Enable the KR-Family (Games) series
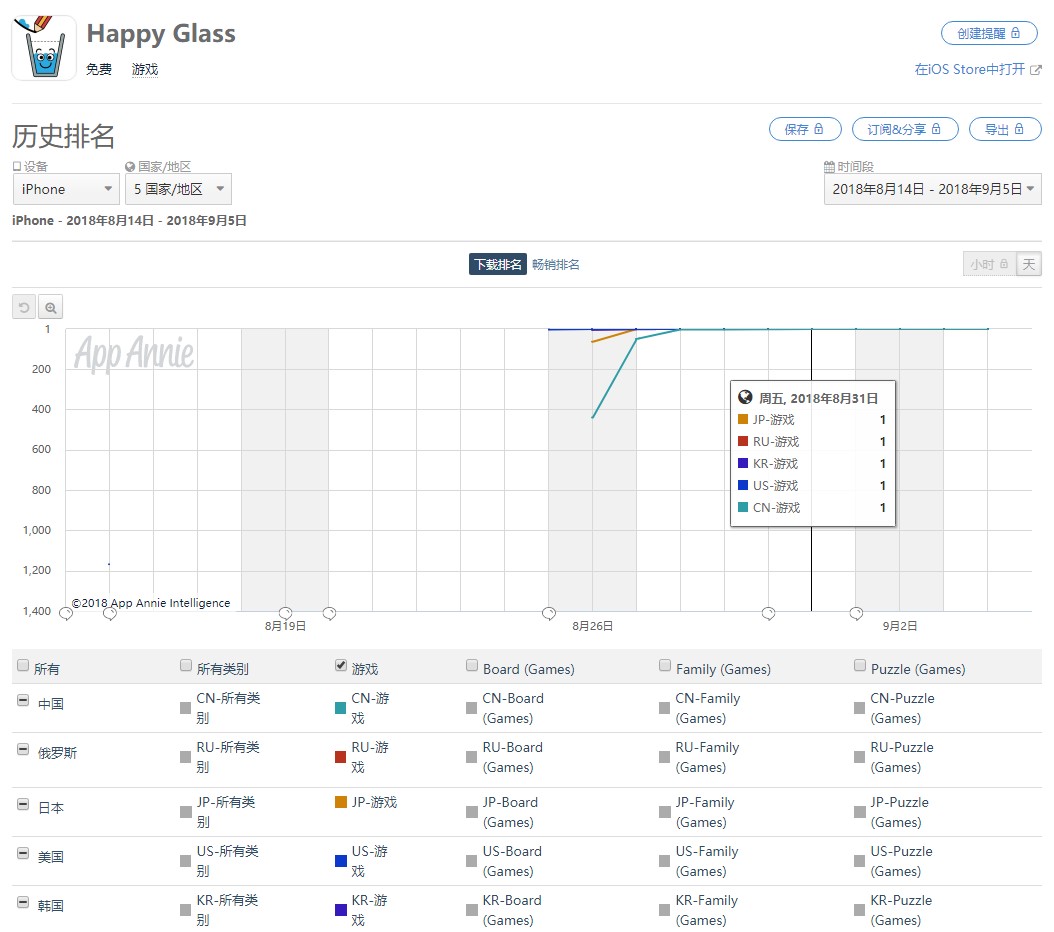 pos(665,910)
